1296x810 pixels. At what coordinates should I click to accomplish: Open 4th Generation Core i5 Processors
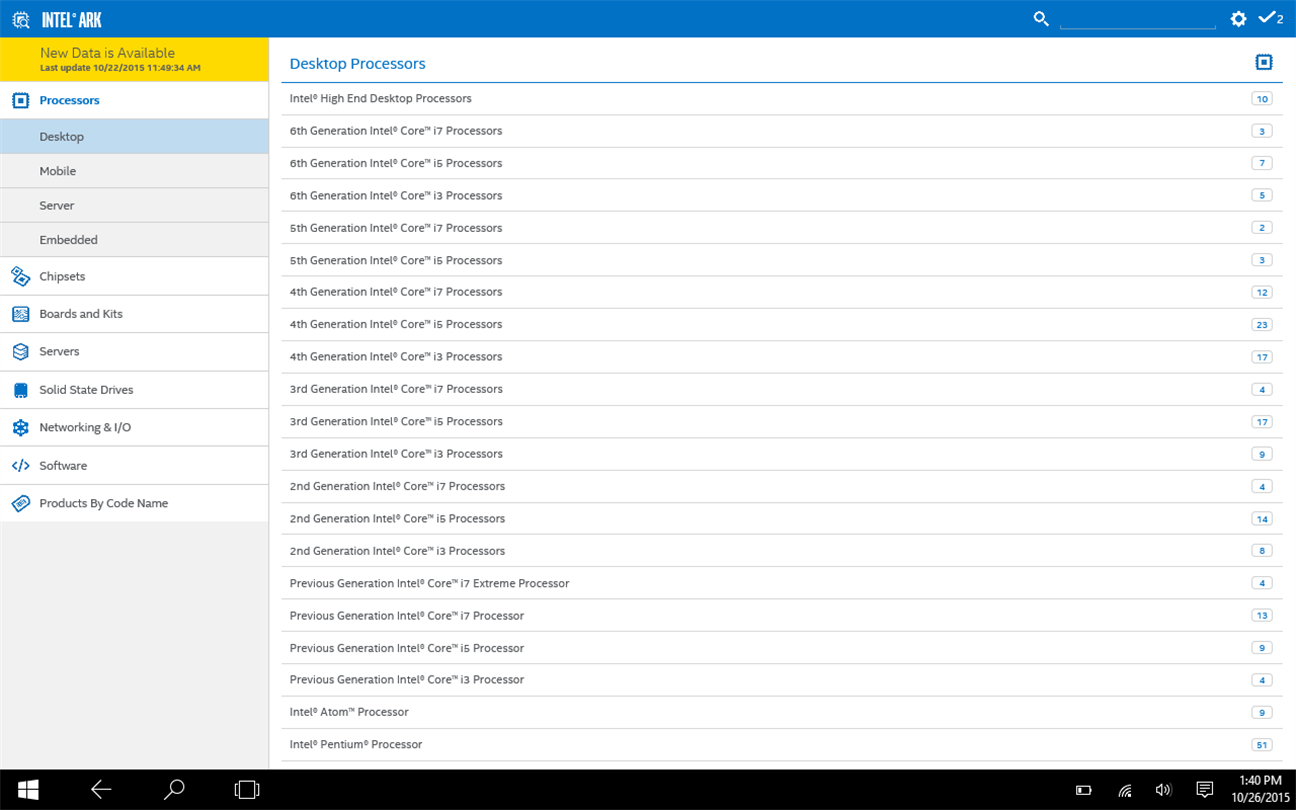coord(782,324)
